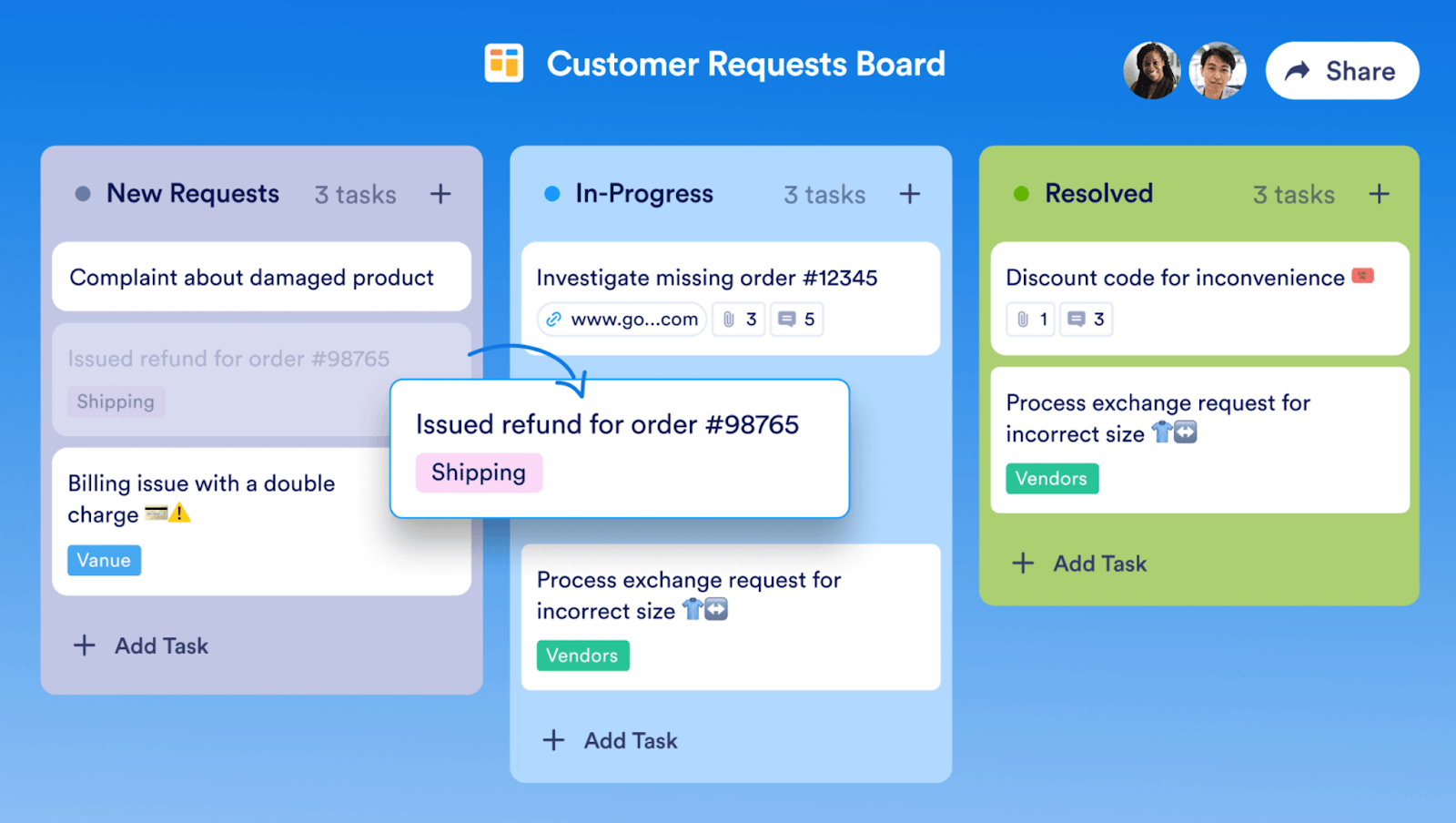
Task: Click the blue status dot beside In-Progress
Action: 551,193
